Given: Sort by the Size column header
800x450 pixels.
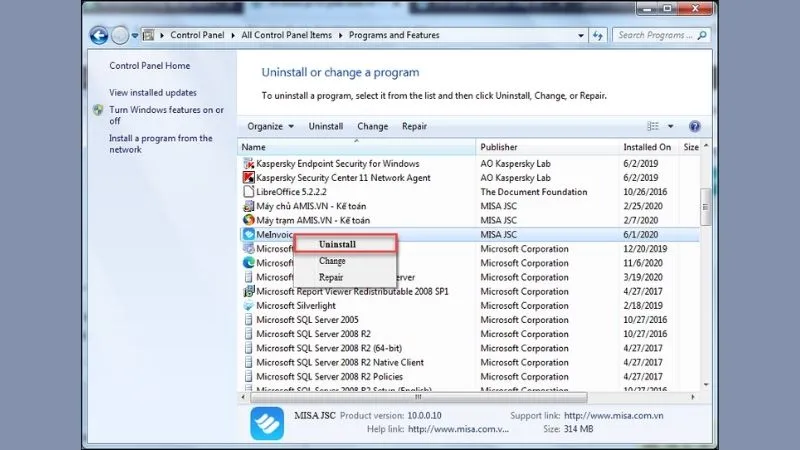Looking at the screenshot, I should (690, 147).
